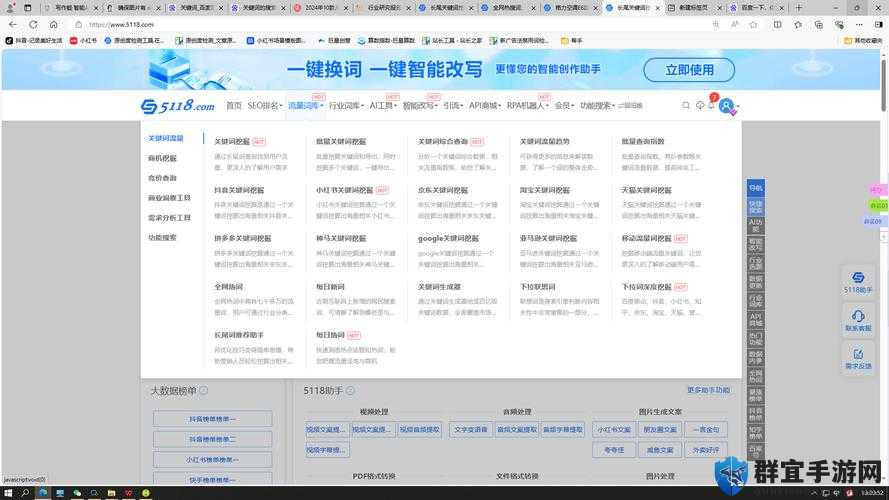Go to 首页 in the navigation
The image size is (889, 500).
tap(234, 105)
